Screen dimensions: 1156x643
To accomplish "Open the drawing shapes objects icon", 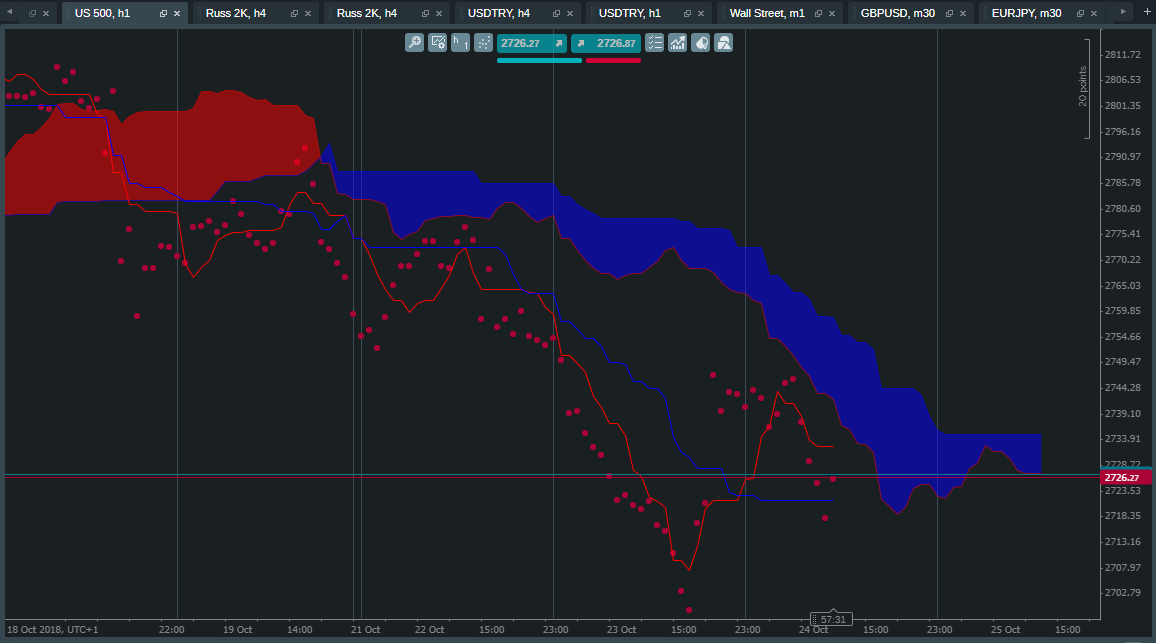I will point(724,43).
